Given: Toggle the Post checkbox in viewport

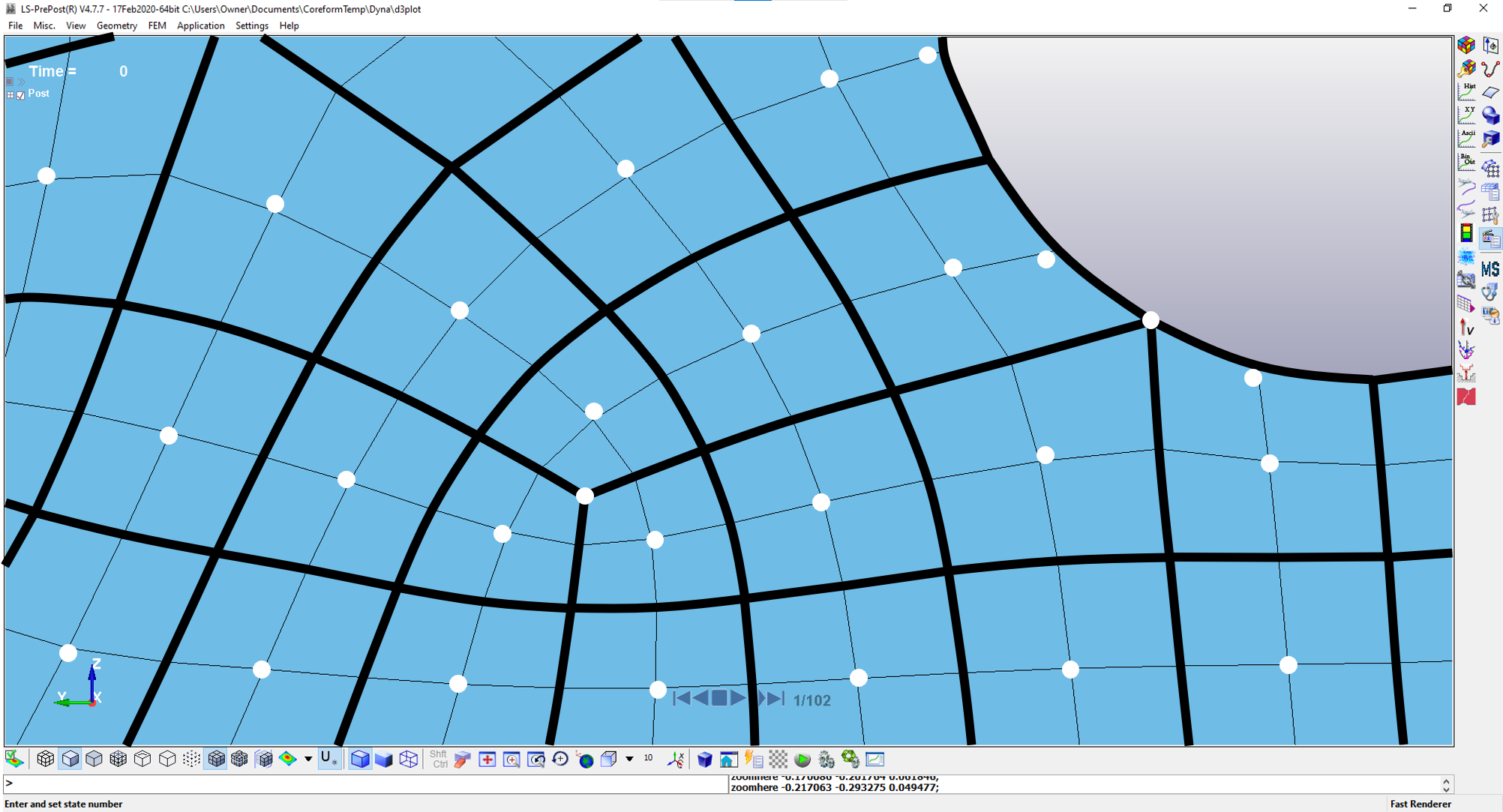Looking at the screenshot, I should (21, 95).
